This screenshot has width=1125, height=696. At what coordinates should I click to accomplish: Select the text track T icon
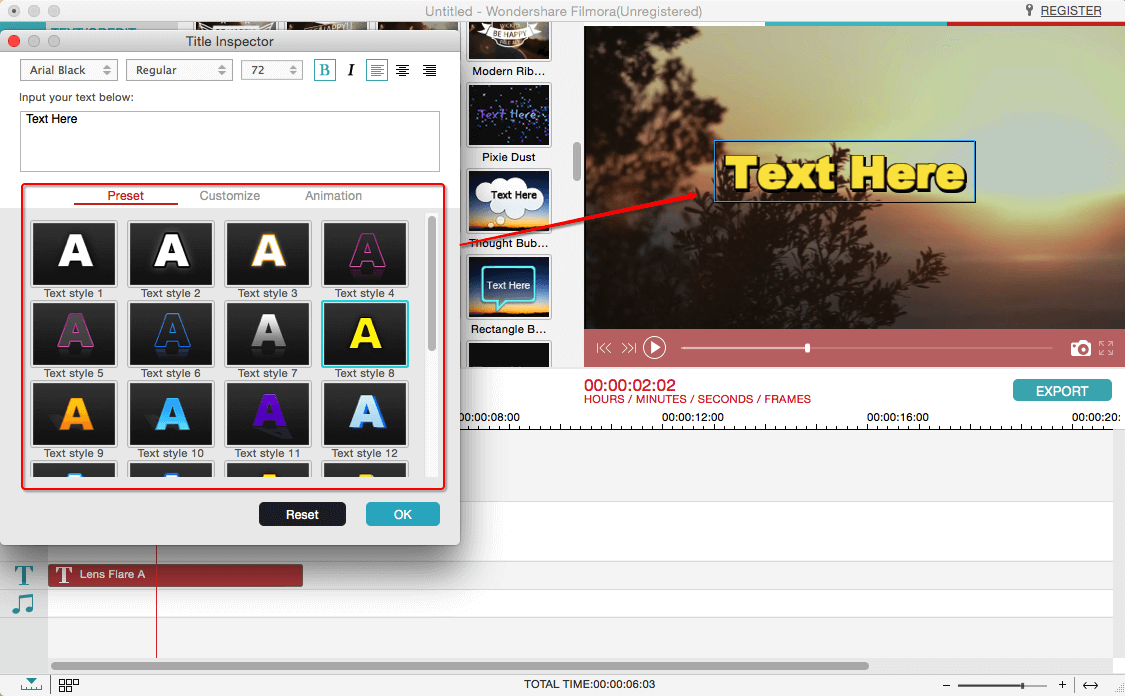click(x=24, y=575)
